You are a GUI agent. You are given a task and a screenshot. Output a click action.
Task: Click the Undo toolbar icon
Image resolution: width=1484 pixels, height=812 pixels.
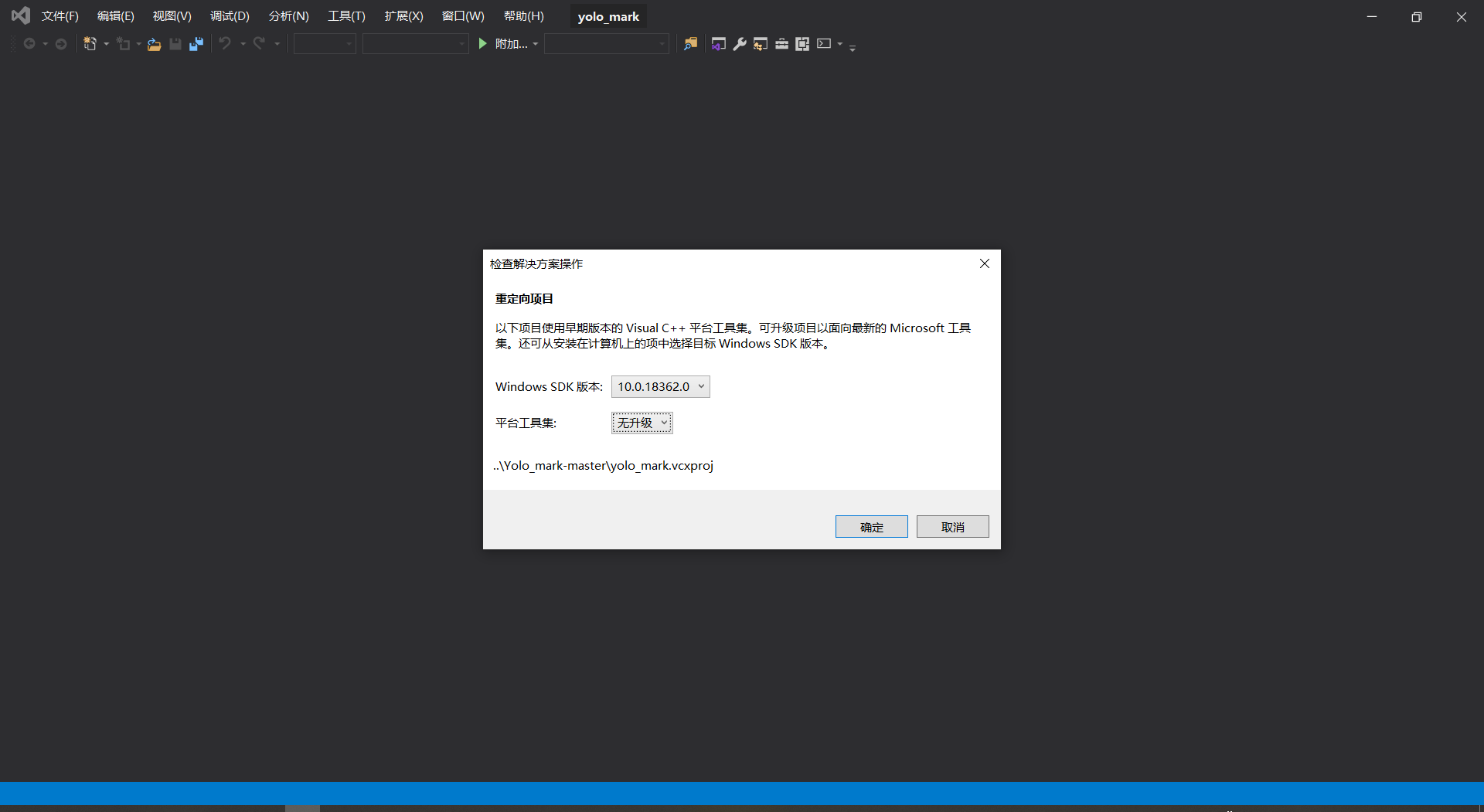(226, 44)
